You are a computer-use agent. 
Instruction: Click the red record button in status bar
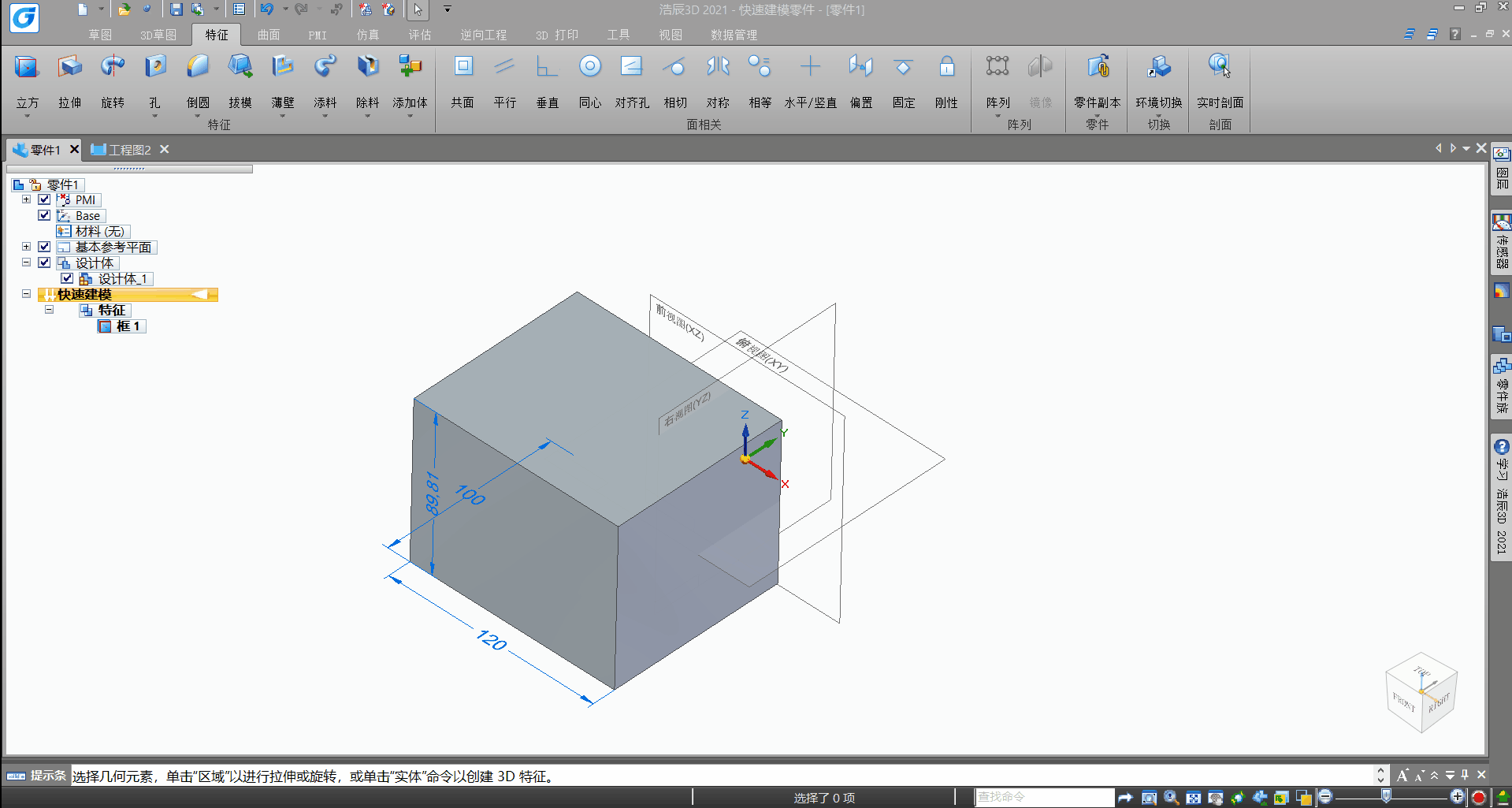click(x=1479, y=798)
